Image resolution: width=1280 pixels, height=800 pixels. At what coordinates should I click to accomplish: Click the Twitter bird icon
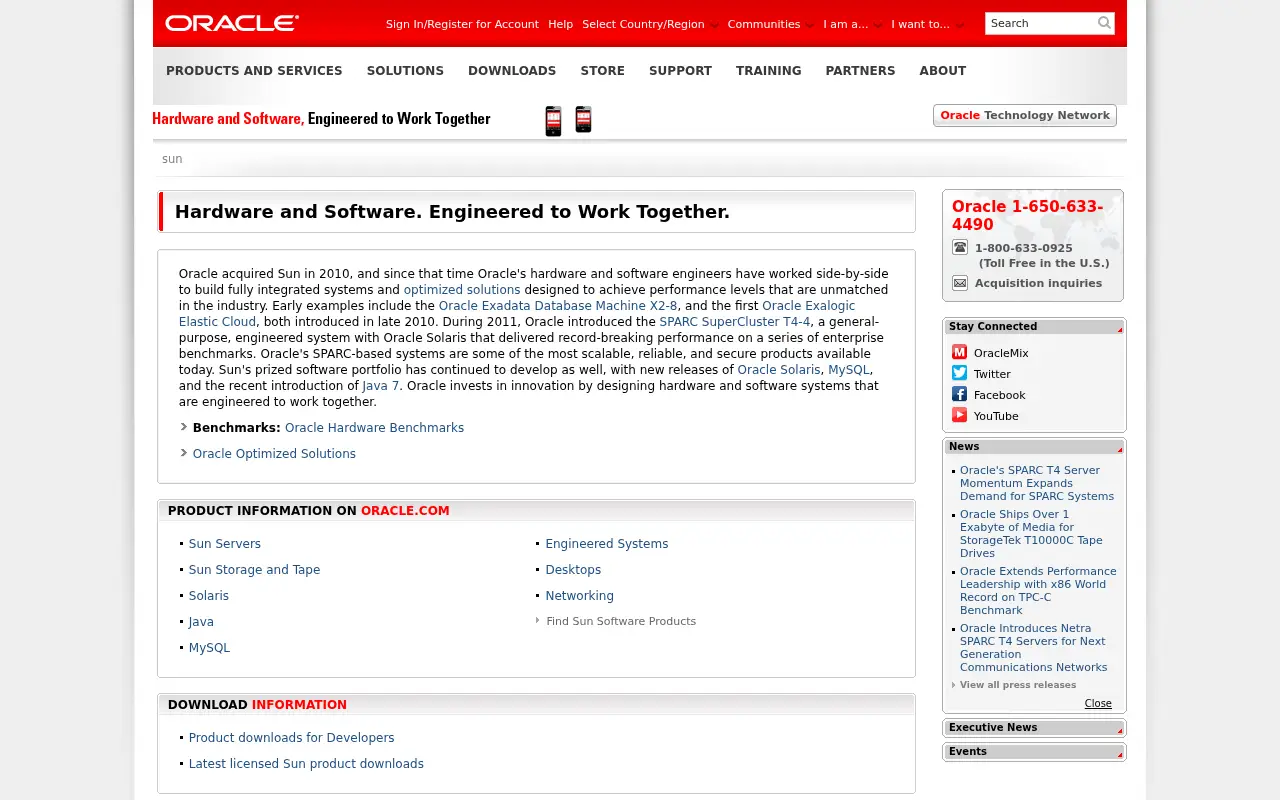point(959,373)
